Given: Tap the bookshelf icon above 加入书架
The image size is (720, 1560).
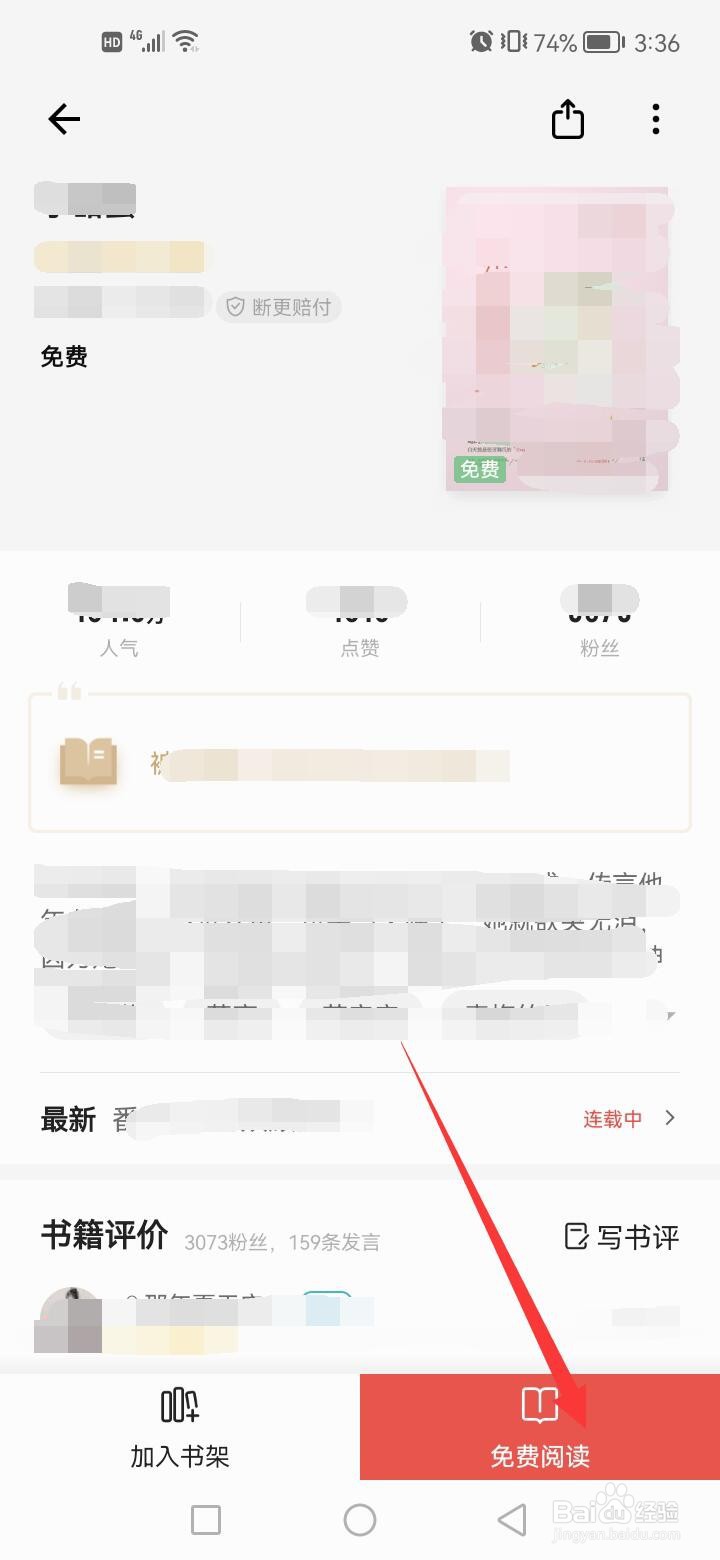Looking at the screenshot, I should (x=180, y=1405).
